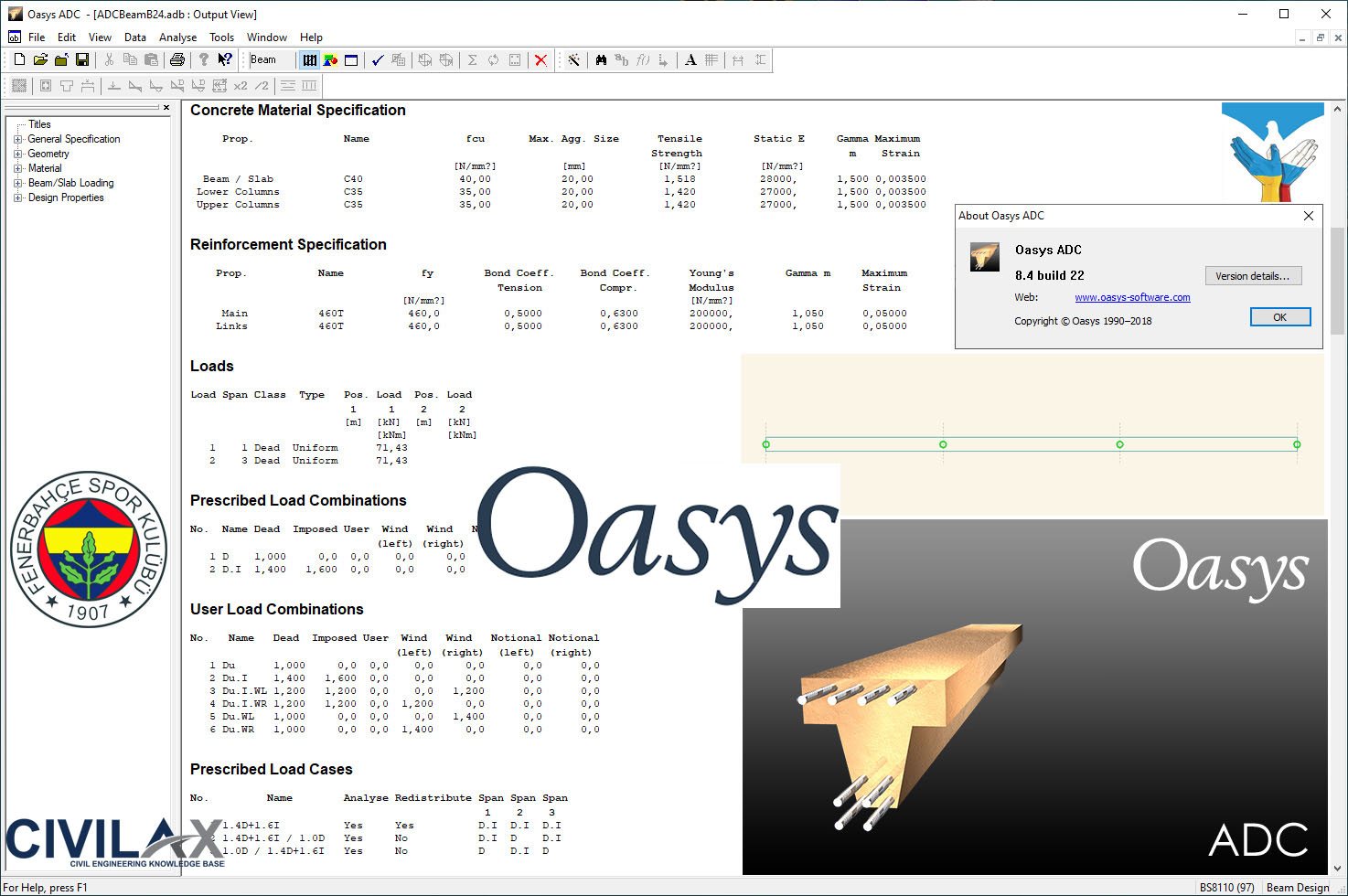The height and width of the screenshot is (896, 1348).
Task: Click the sum (Σ) toolbar icon
Action: (x=471, y=59)
